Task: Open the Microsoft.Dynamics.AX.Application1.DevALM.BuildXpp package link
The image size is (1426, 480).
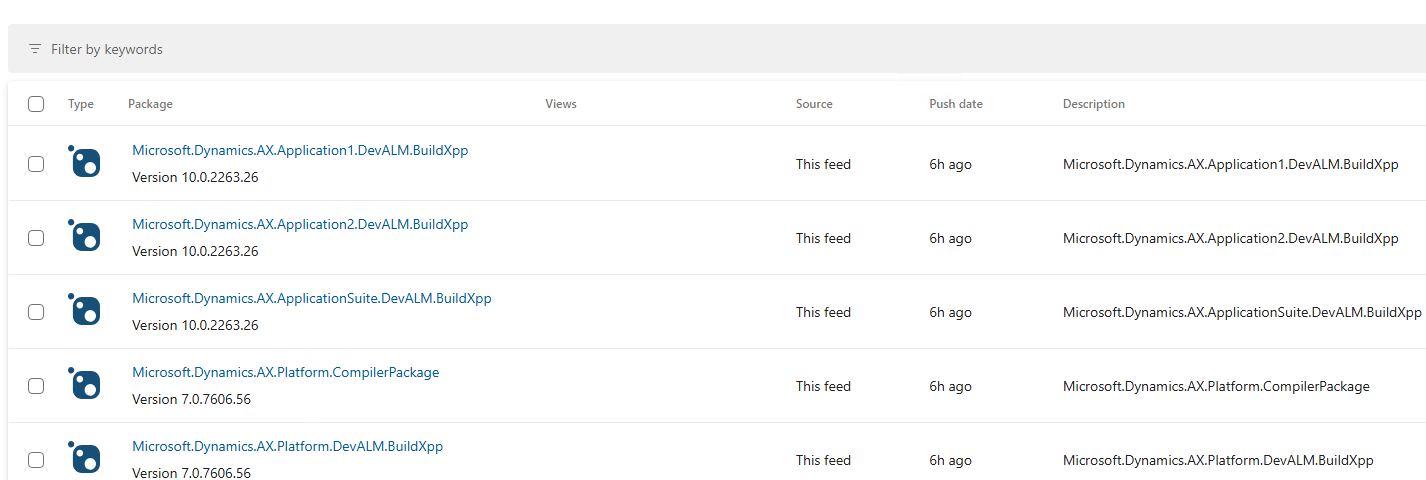Action: (300, 151)
